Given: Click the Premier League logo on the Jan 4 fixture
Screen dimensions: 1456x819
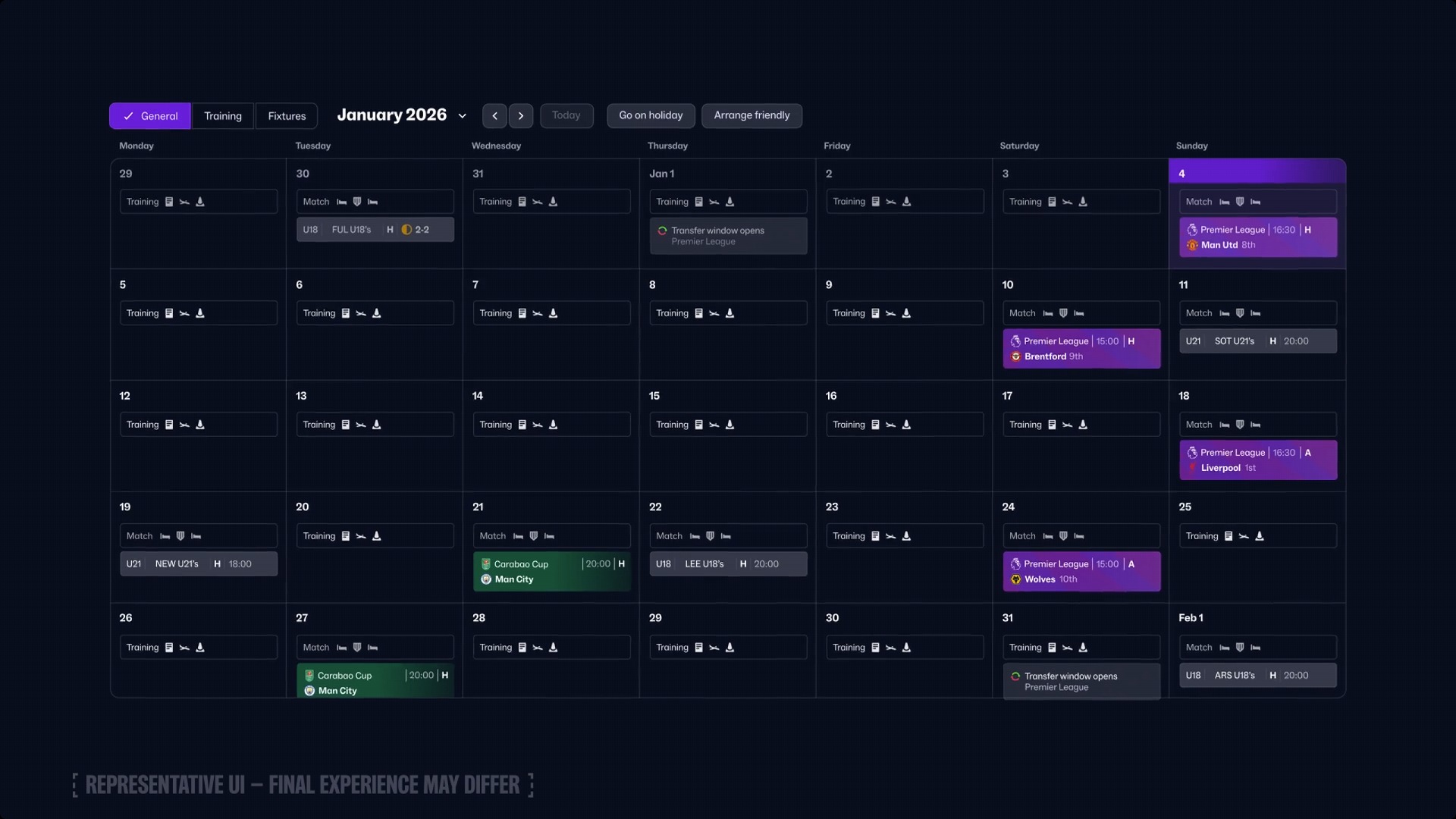Looking at the screenshot, I should coord(1193,229).
